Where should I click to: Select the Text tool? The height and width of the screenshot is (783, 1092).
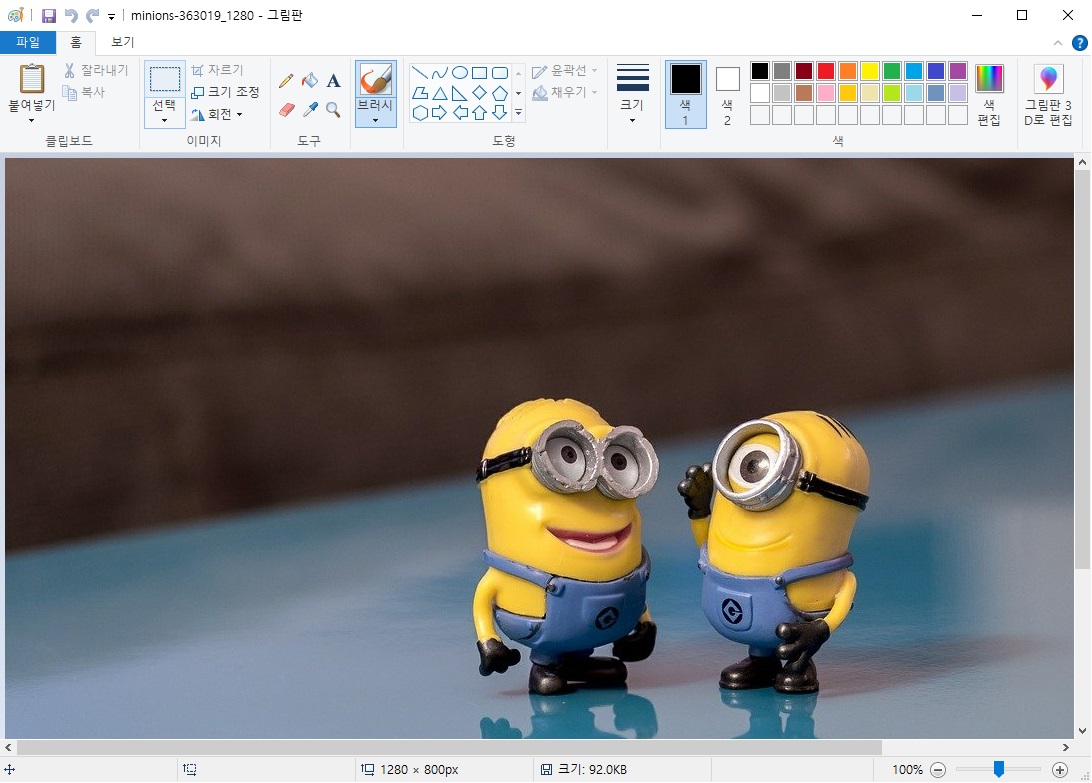coord(334,81)
